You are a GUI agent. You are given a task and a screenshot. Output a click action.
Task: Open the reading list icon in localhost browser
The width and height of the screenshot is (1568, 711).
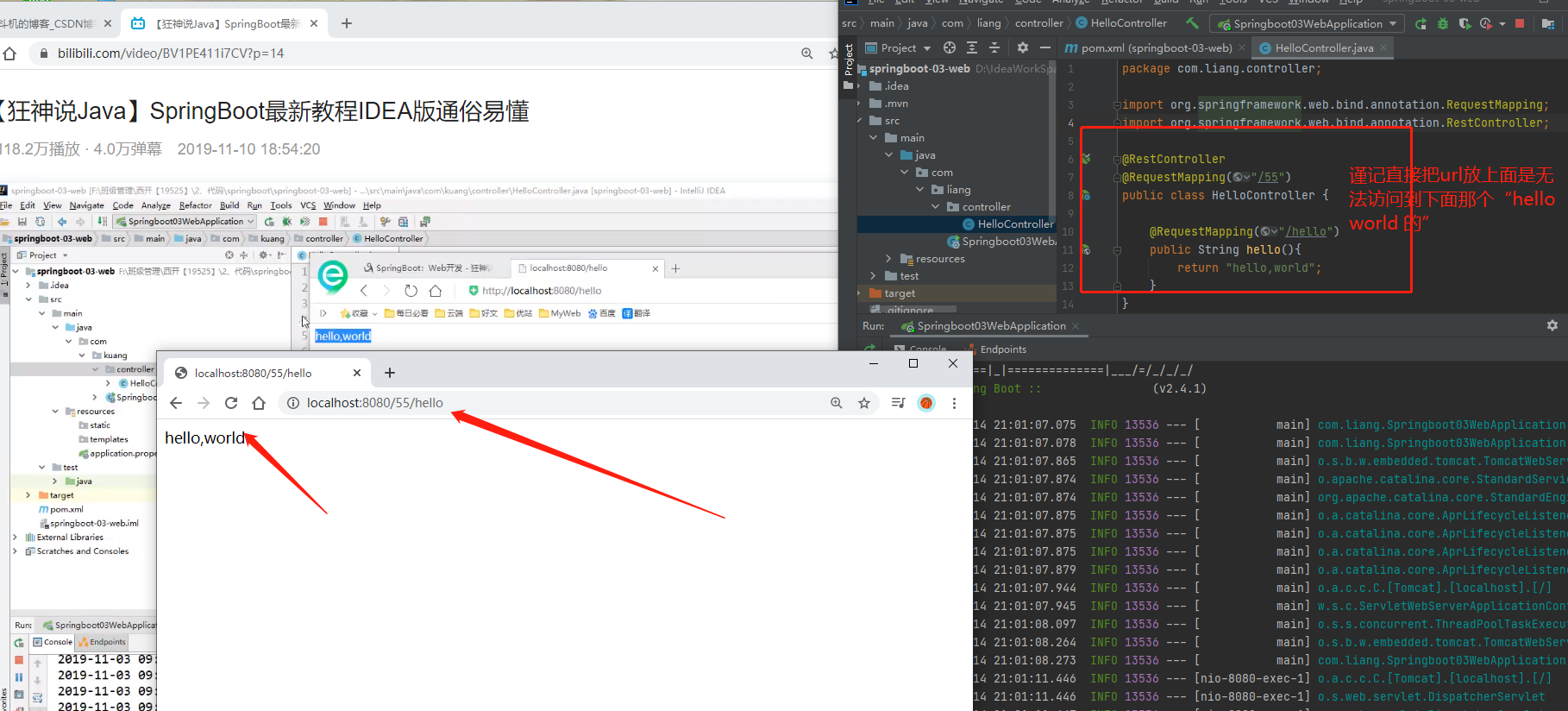[898, 403]
